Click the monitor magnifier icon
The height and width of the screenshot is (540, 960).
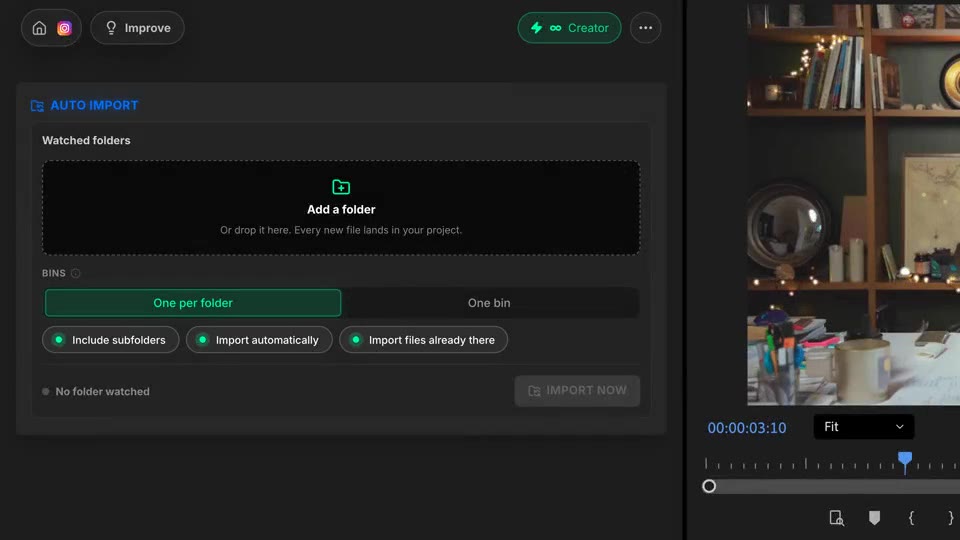(837, 518)
